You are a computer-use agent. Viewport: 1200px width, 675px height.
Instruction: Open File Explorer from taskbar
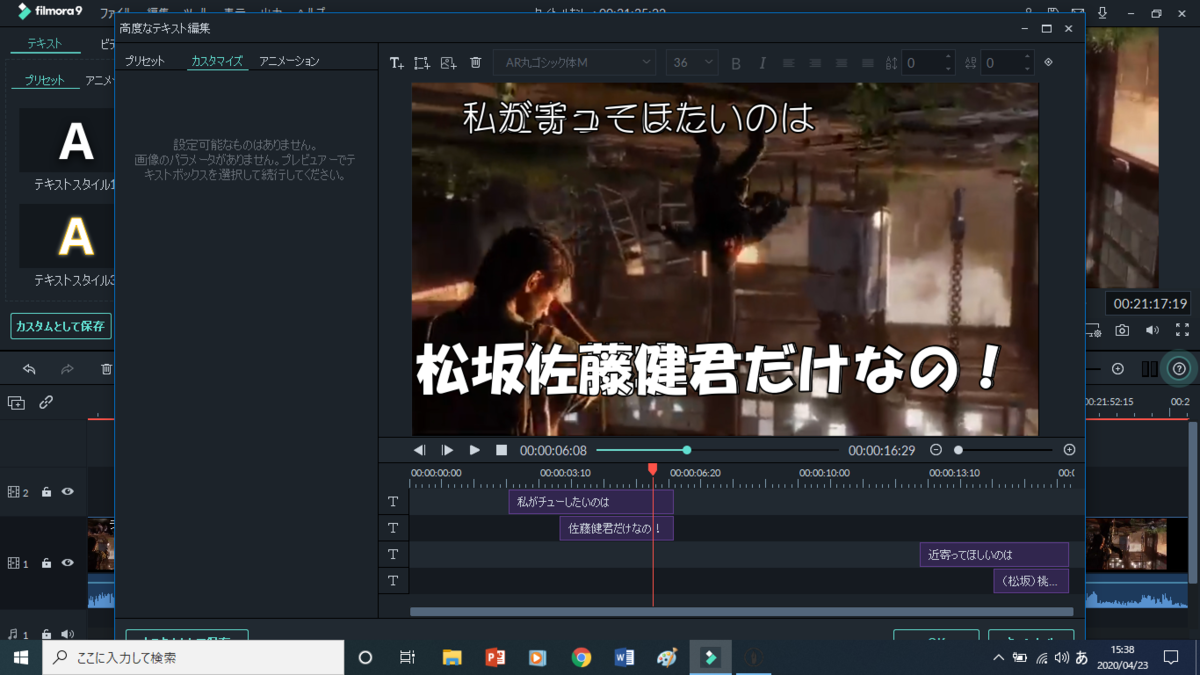click(x=452, y=657)
